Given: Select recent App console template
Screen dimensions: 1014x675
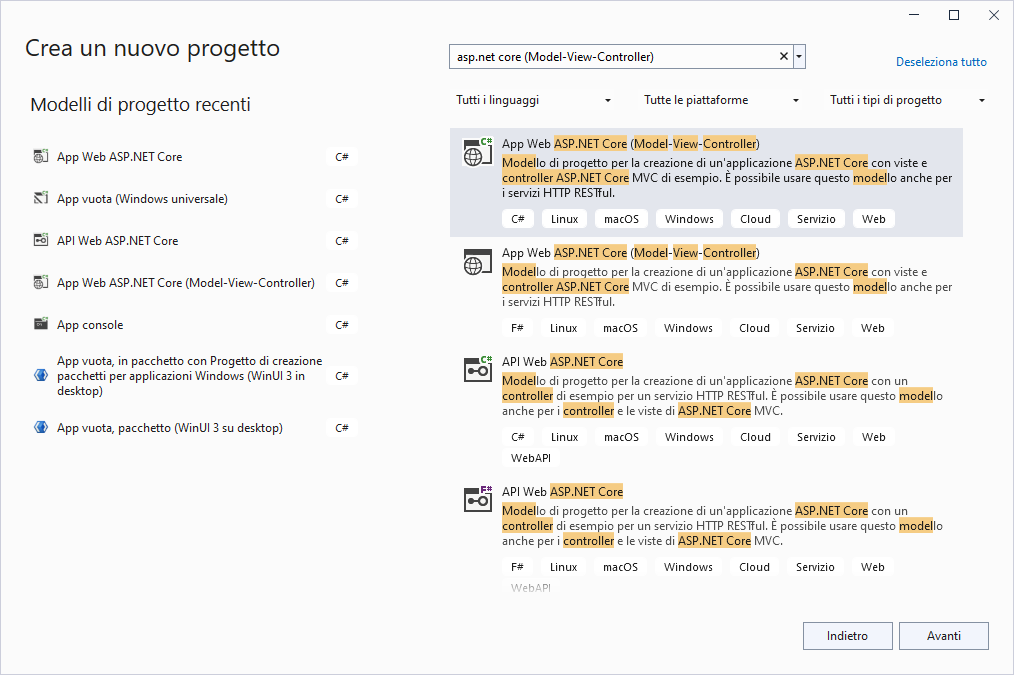Looking at the screenshot, I should [194, 325].
